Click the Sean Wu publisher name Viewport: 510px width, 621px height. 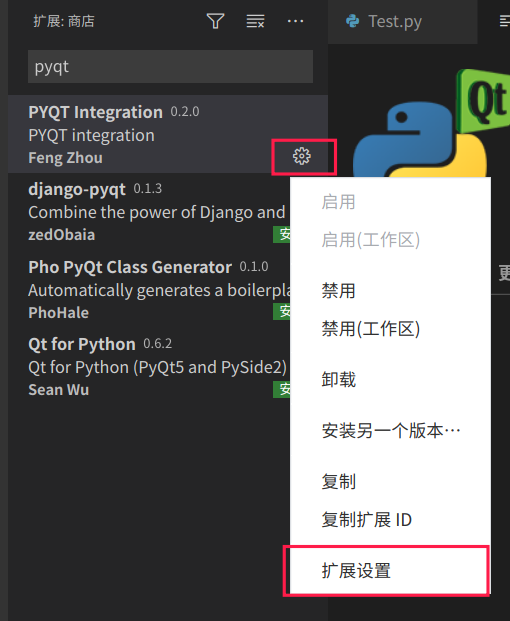point(58,390)
